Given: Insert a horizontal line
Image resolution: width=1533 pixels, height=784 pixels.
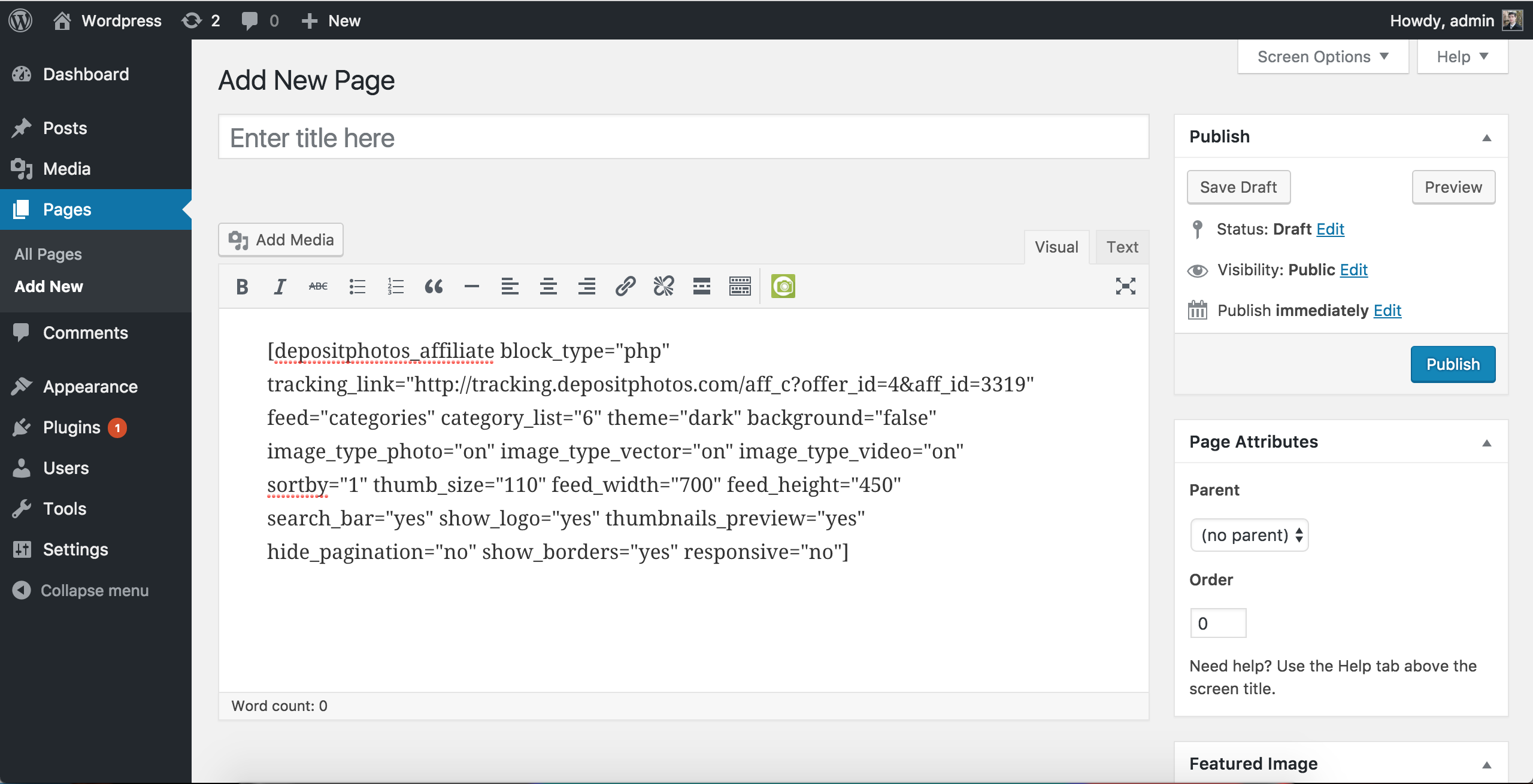Looking at the screenshot, I should (x=472, y=287).
